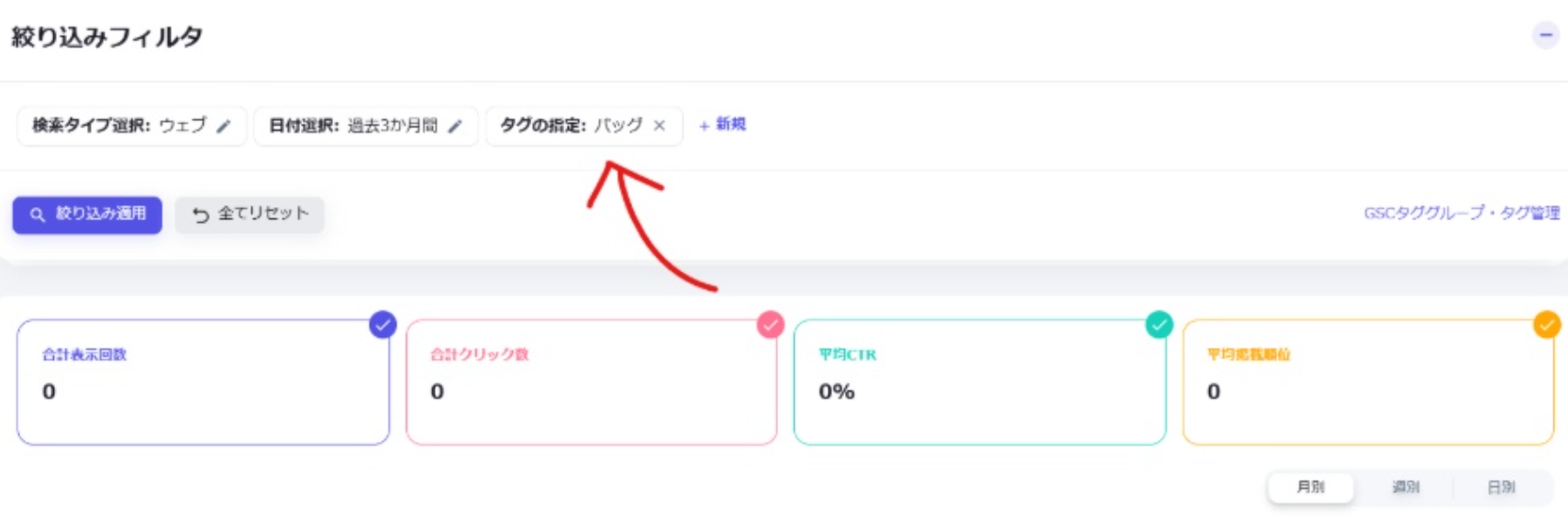Click the pencil icon beside ウェブ
1568x518 pixels.
click(224, 127)
